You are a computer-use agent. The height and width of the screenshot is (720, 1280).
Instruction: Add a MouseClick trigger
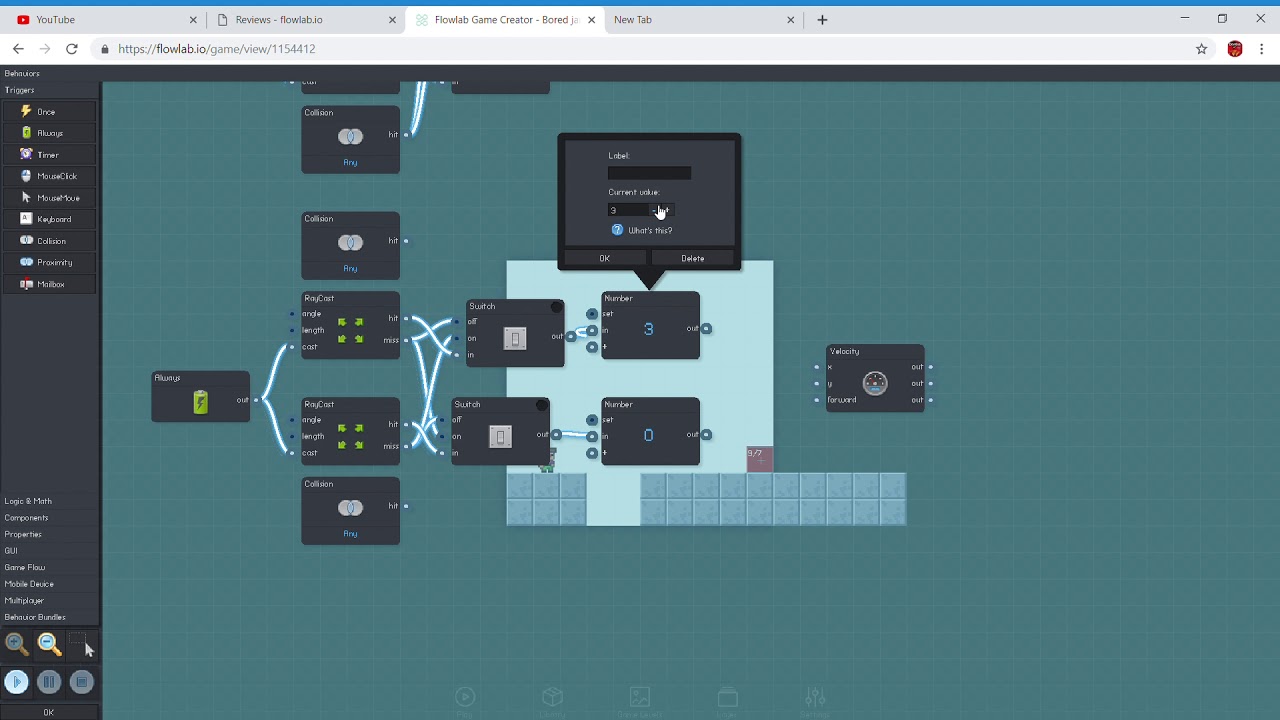click(50, 176)
